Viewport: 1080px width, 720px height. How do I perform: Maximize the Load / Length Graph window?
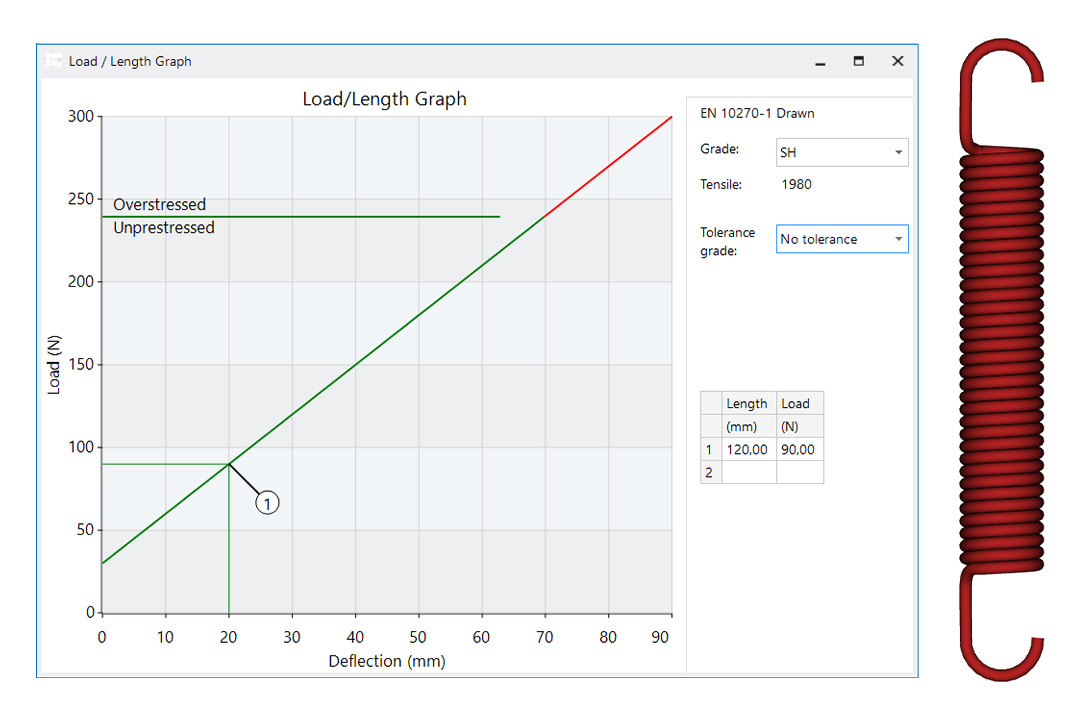pyautogui.click(x=858, y=61)
